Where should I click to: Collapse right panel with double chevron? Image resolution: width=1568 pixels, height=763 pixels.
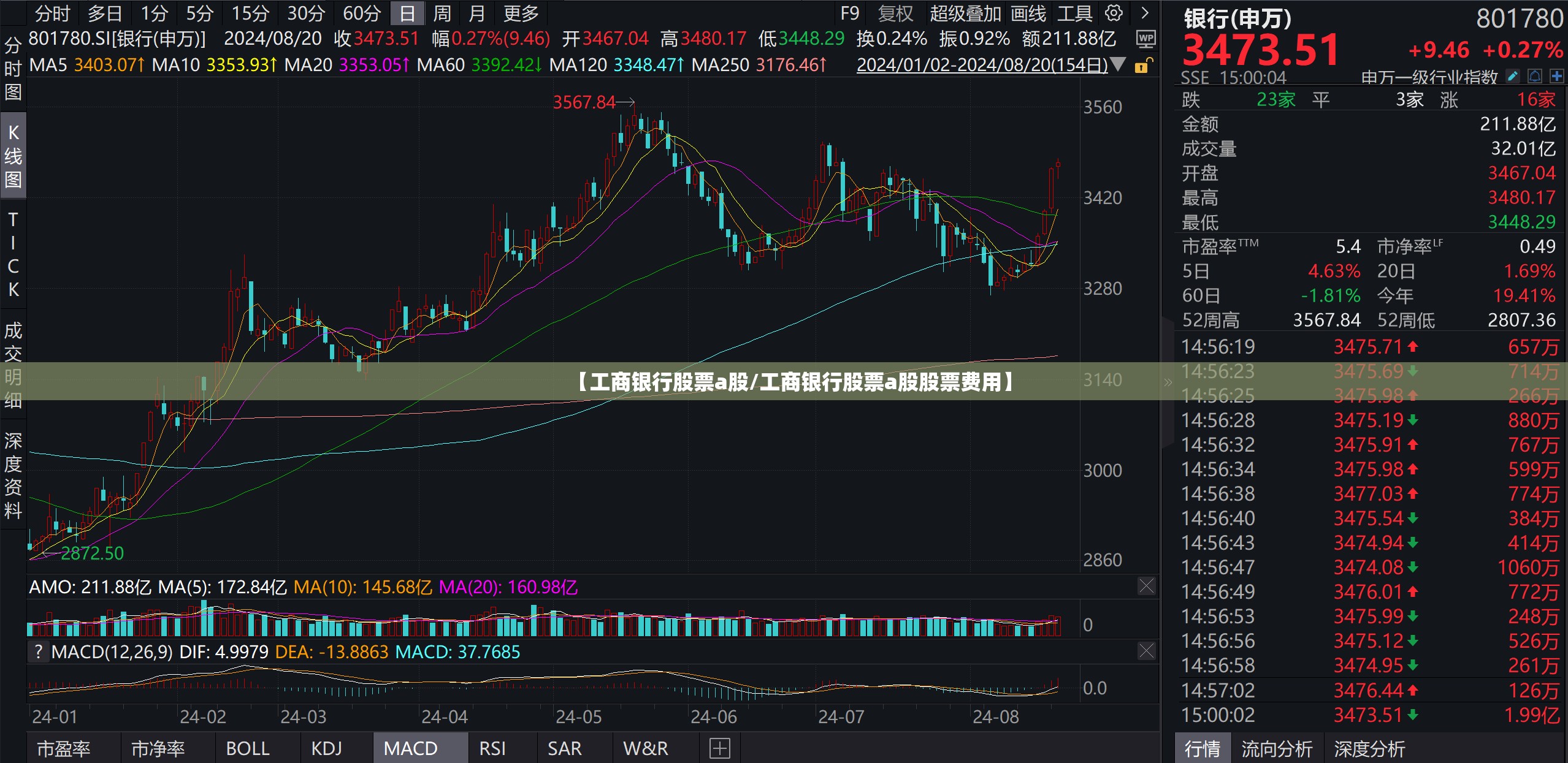(1168, 382)
